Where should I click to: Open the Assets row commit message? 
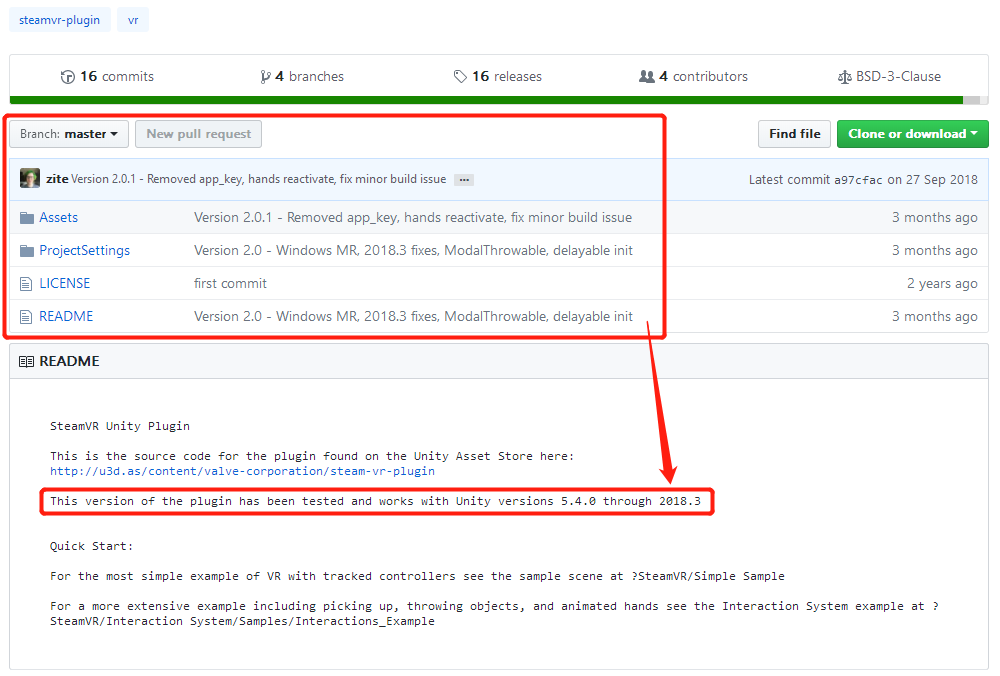(413, 217)
